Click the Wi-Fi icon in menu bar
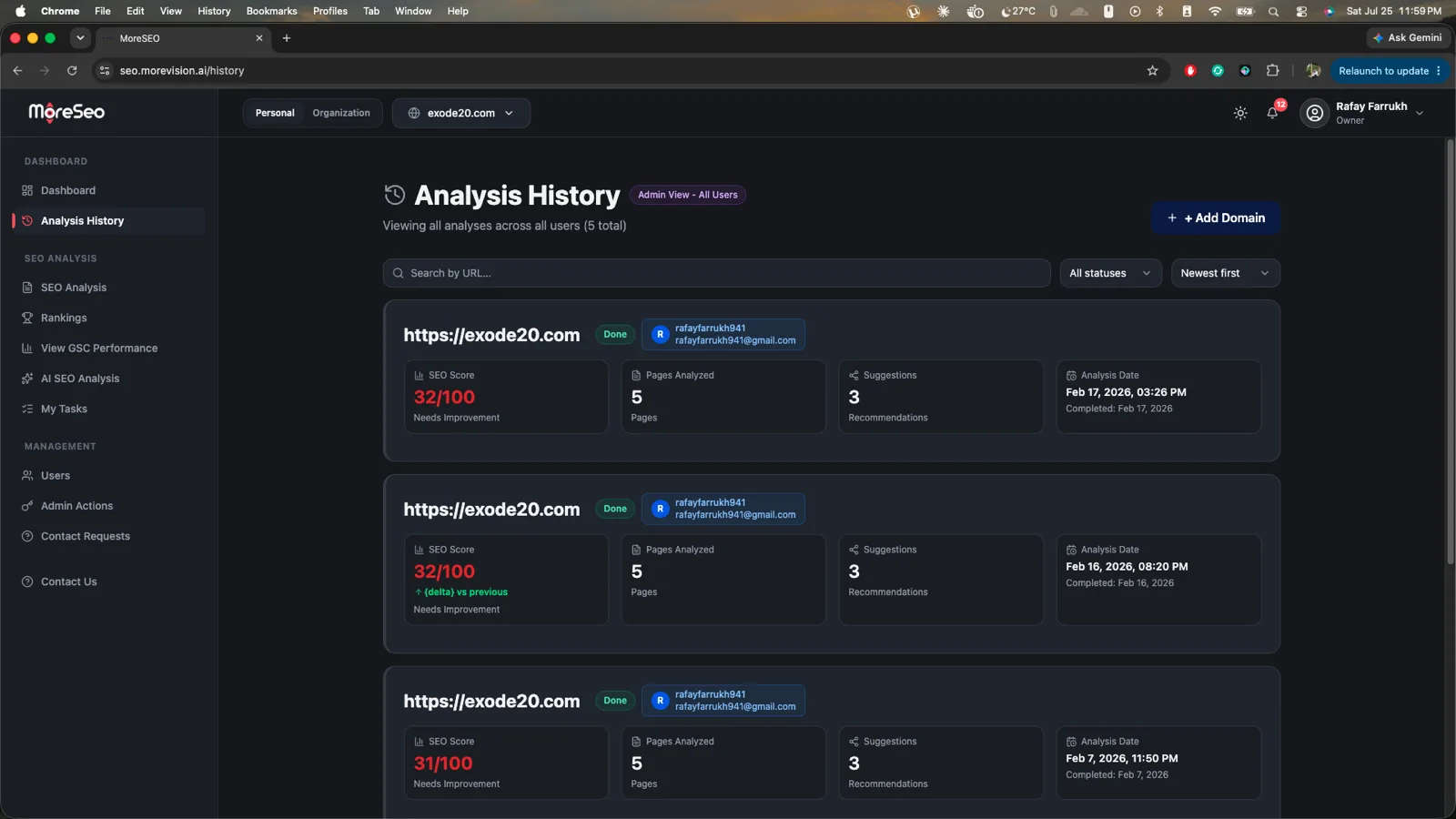Screen dimensions: 1456x819 point(1215,11)
